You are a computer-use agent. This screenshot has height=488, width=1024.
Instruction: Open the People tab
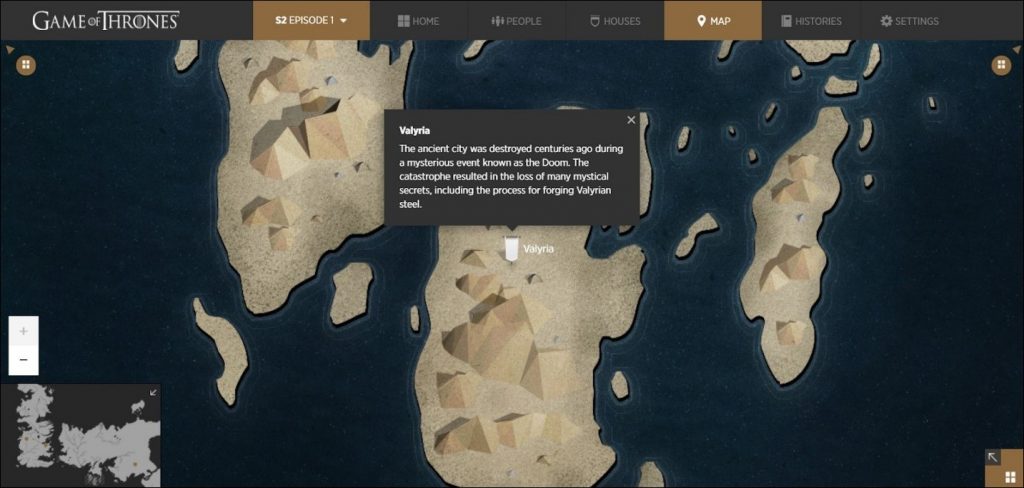[x=516, y=21]
